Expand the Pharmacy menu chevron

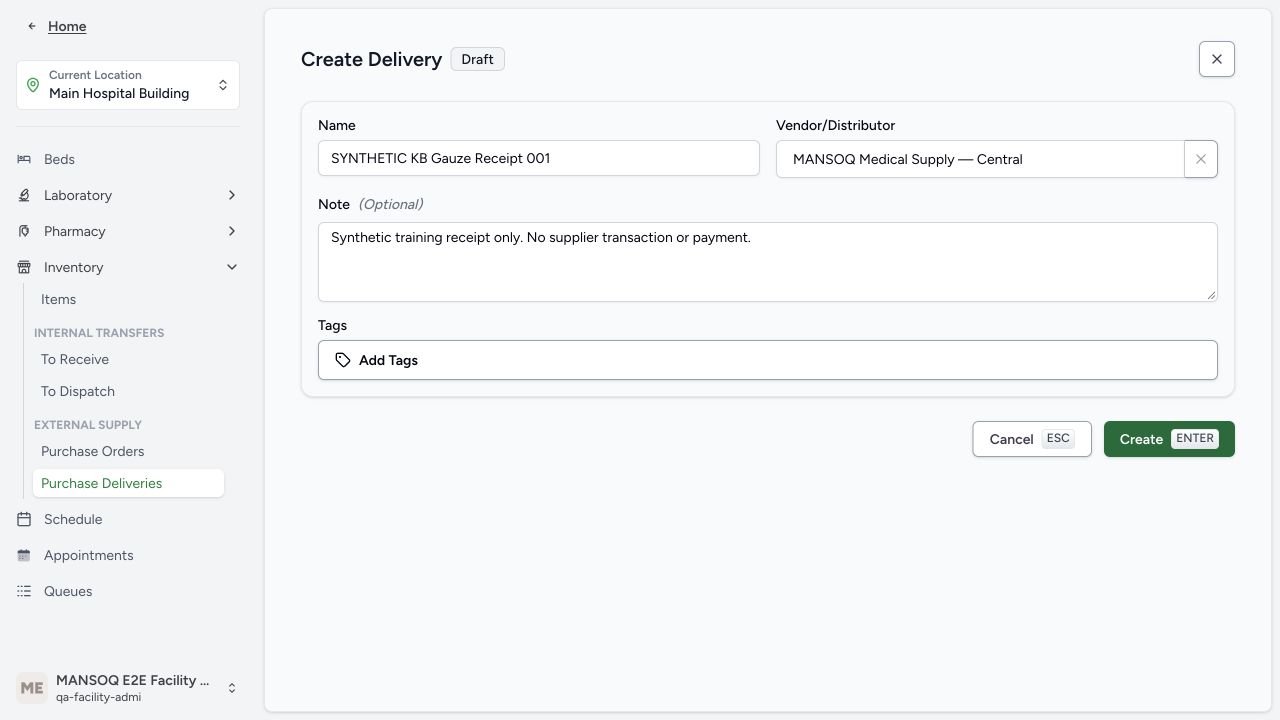click(232, 231)
